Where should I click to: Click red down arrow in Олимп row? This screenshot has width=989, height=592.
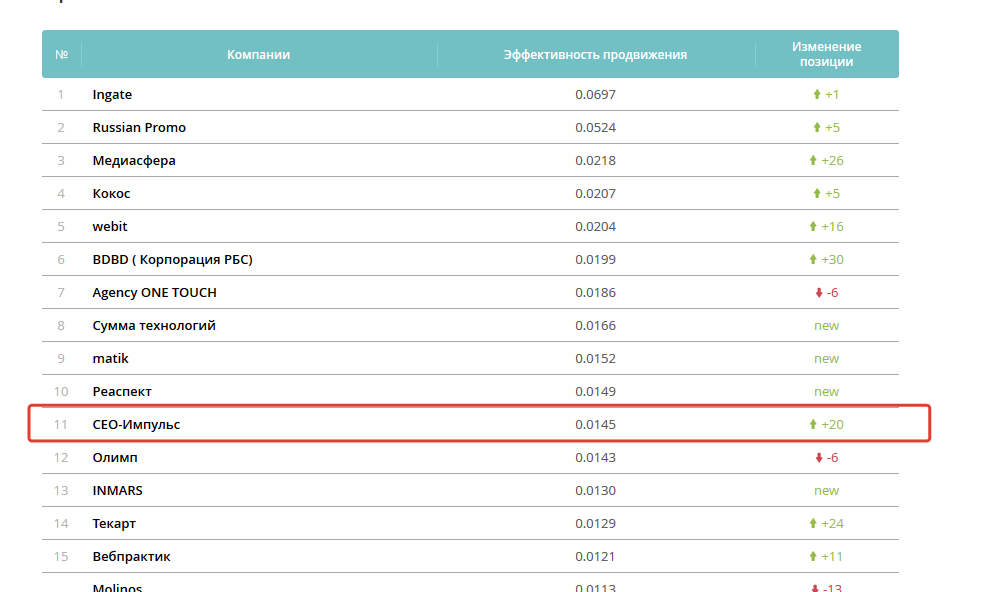point(819,458)
